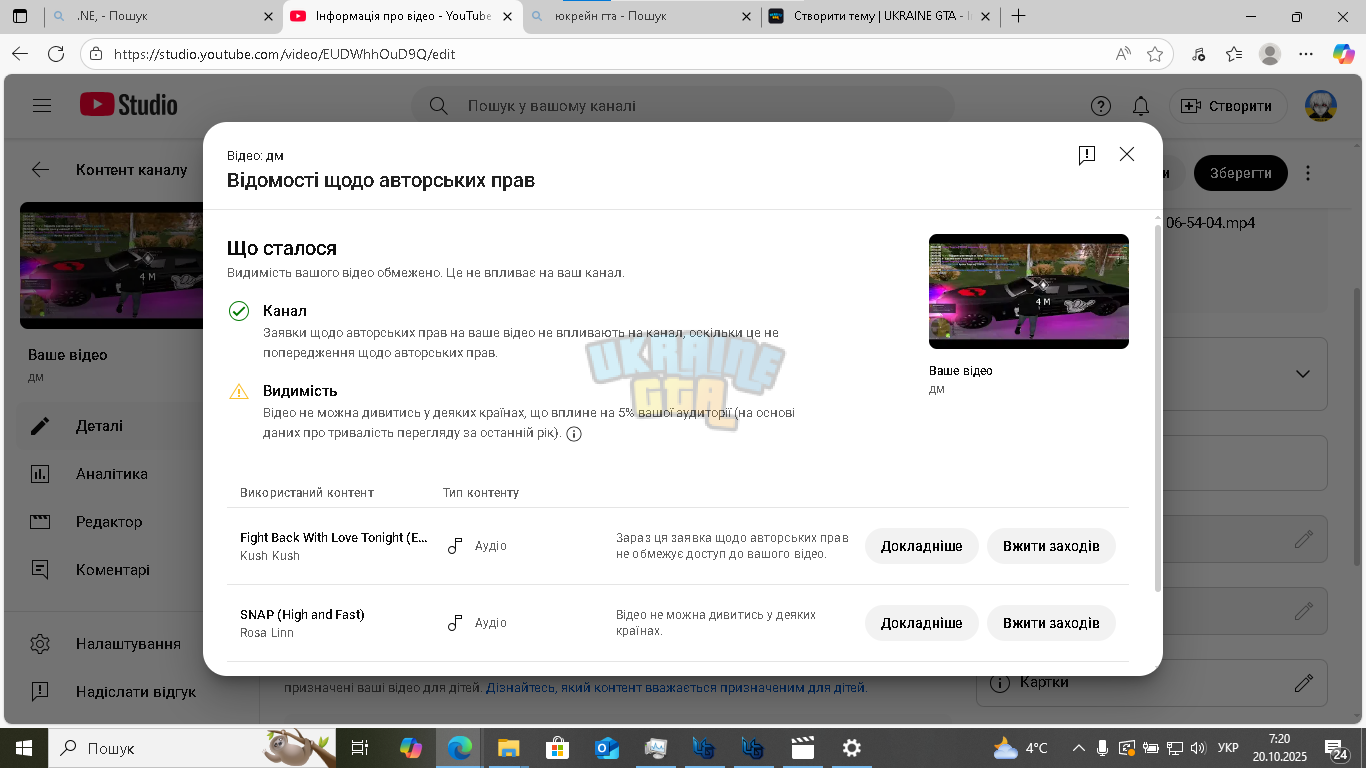
Task: Switch to the юкрейн гта browser tab
Action: pyautogui.click(x=638, y=16)
